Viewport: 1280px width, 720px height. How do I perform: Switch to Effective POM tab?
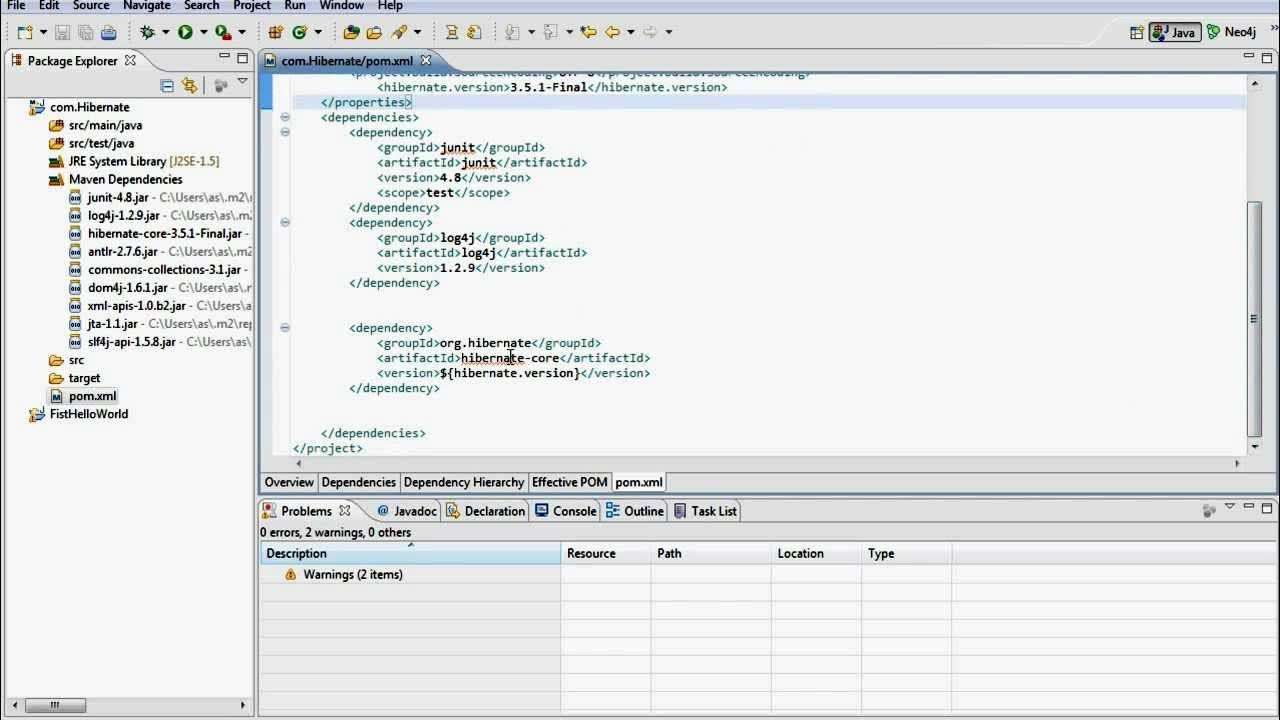coord(570,482)
